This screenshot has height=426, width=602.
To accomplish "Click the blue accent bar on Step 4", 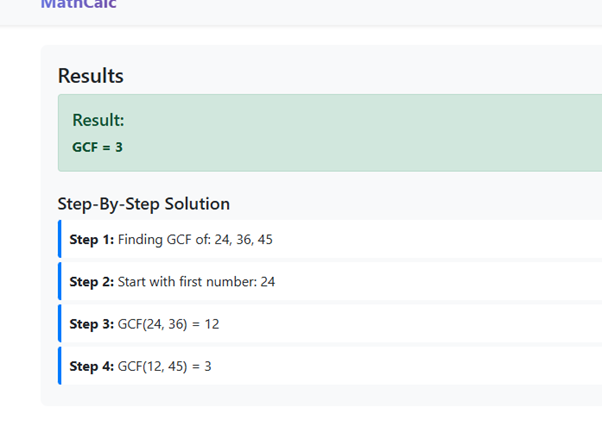I will tap(60, 366).
